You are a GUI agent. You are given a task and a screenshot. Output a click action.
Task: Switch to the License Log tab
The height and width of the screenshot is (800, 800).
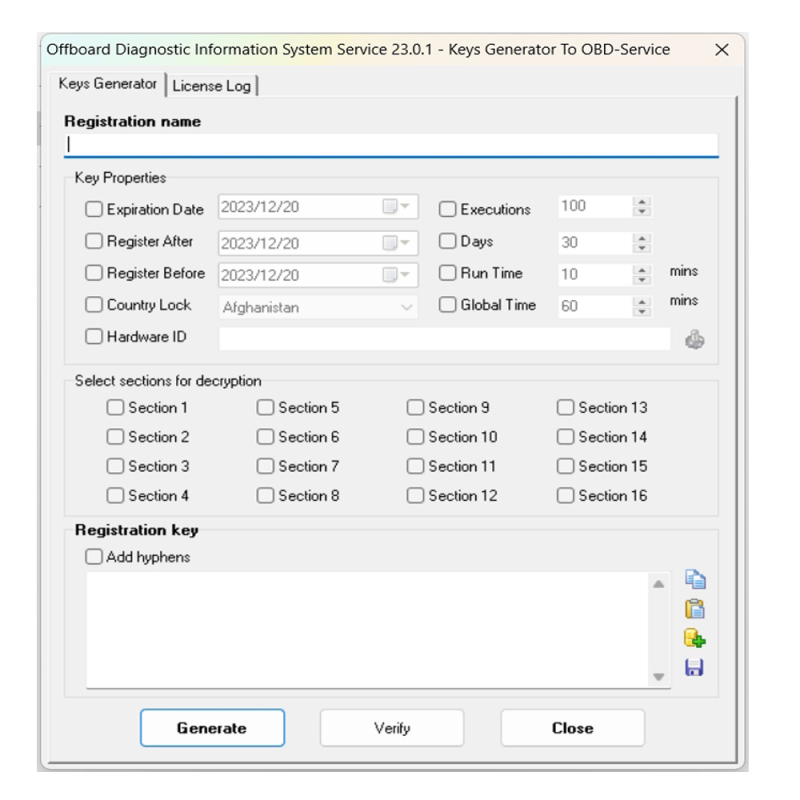[211, 86]
